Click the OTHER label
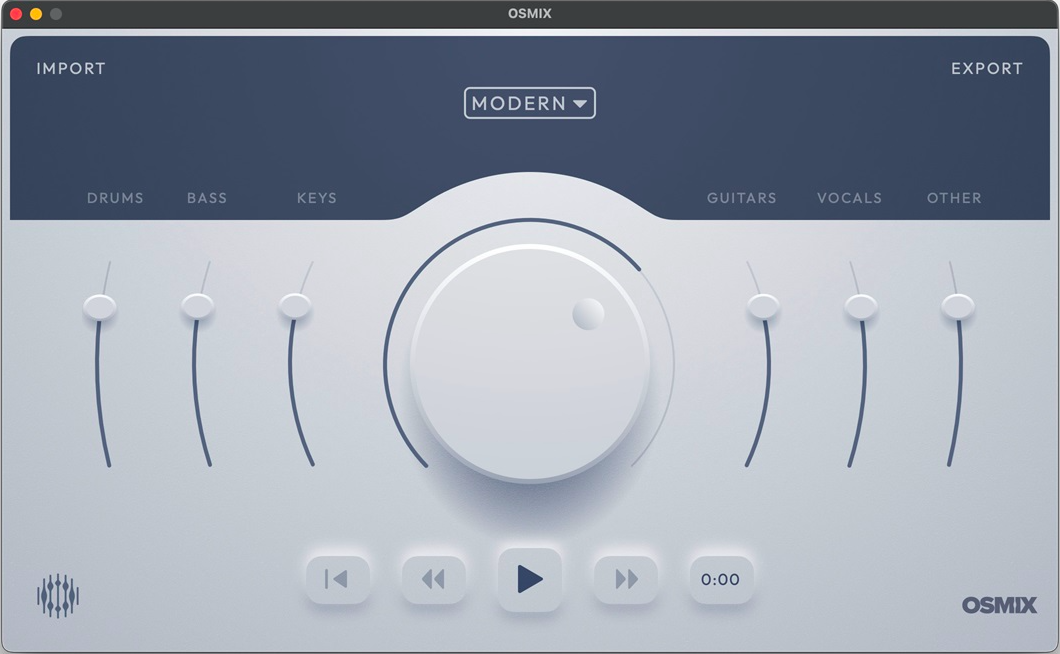This screenshot has height=654, width=1060. [954, 198]
